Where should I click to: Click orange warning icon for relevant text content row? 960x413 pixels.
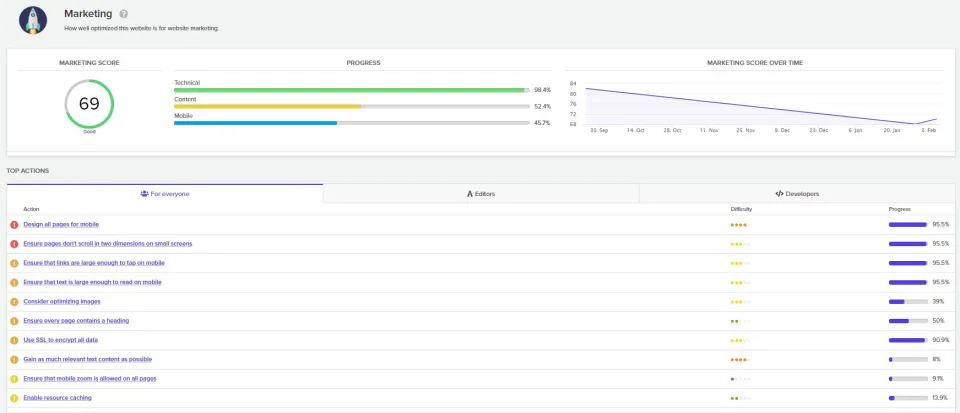pos(14,360)
